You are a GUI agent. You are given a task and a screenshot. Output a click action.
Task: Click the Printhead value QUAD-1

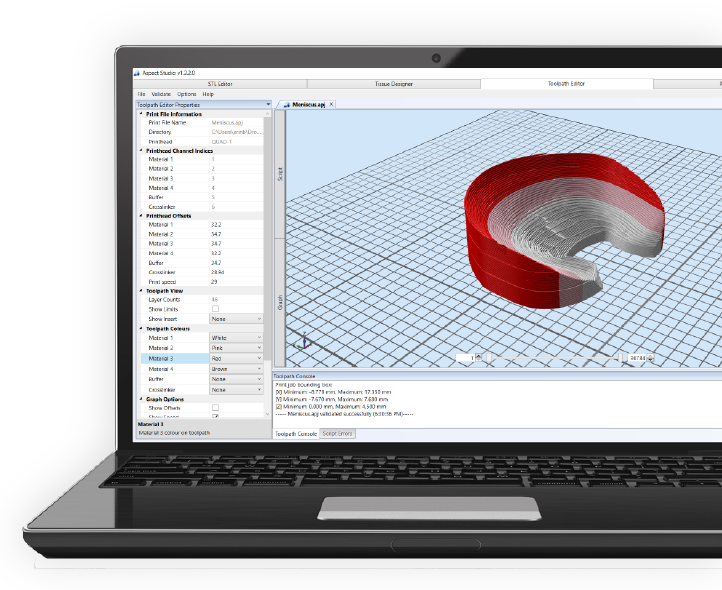pyautogui.click(x=221, y=142)
